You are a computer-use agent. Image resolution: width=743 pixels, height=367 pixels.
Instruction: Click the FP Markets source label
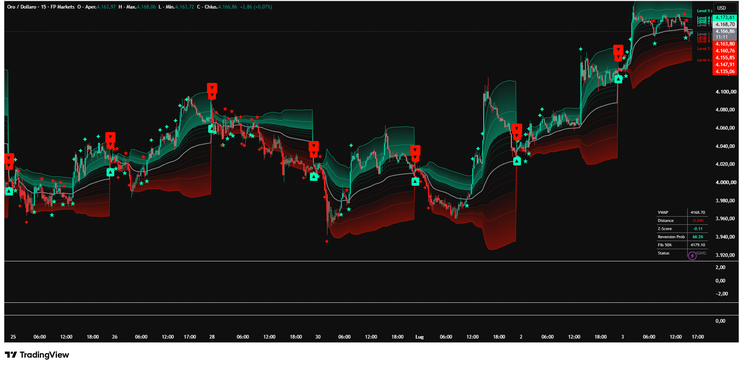62,7
